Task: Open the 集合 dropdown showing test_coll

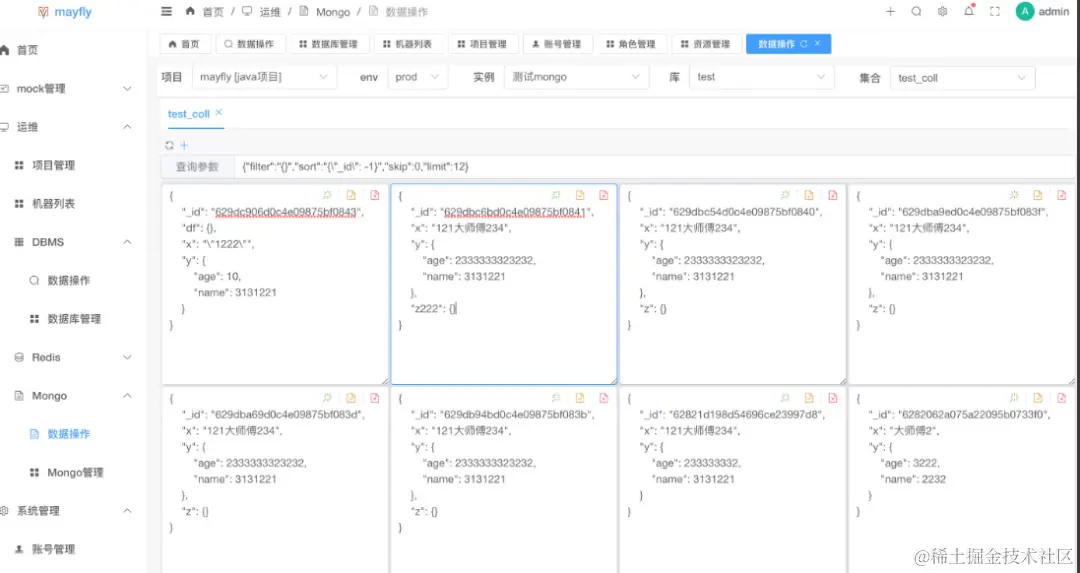Action: click(x=962, y=78)
